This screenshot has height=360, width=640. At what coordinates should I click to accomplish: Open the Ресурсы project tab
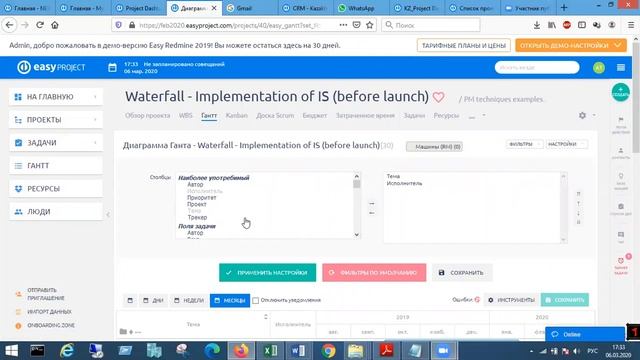tap(446, 116)
